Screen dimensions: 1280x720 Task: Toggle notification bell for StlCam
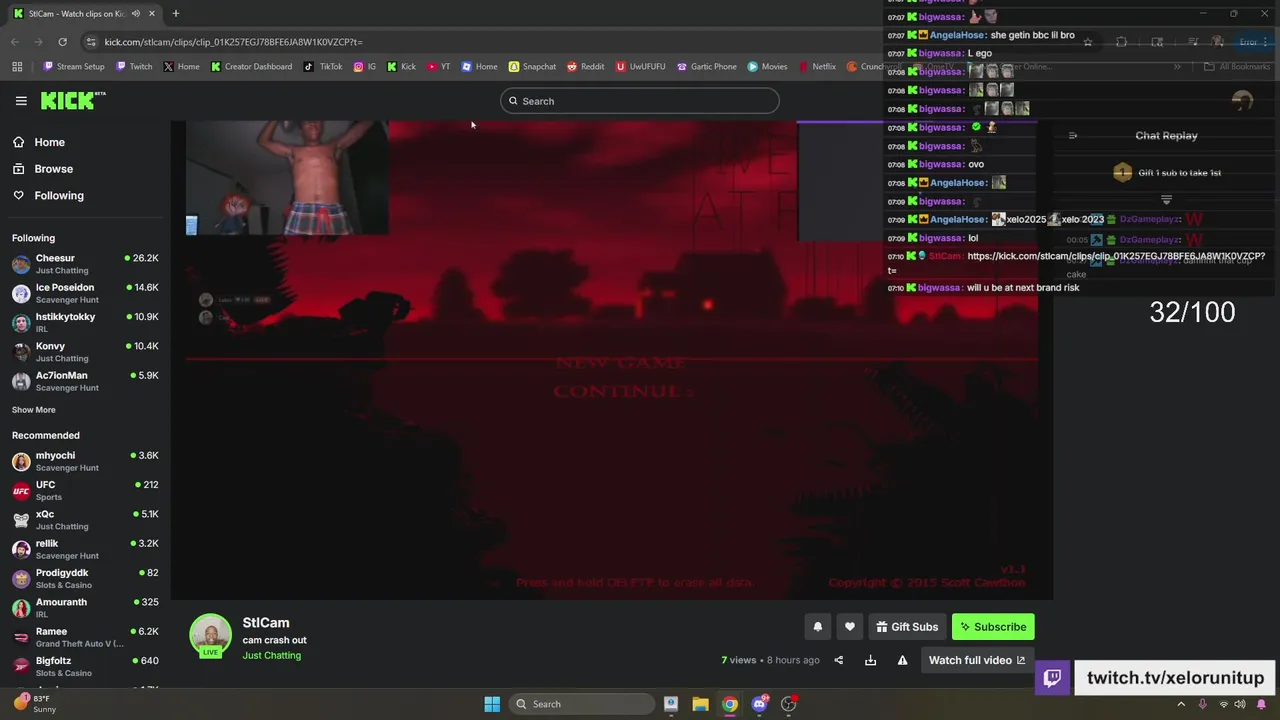tap(817, 627)
